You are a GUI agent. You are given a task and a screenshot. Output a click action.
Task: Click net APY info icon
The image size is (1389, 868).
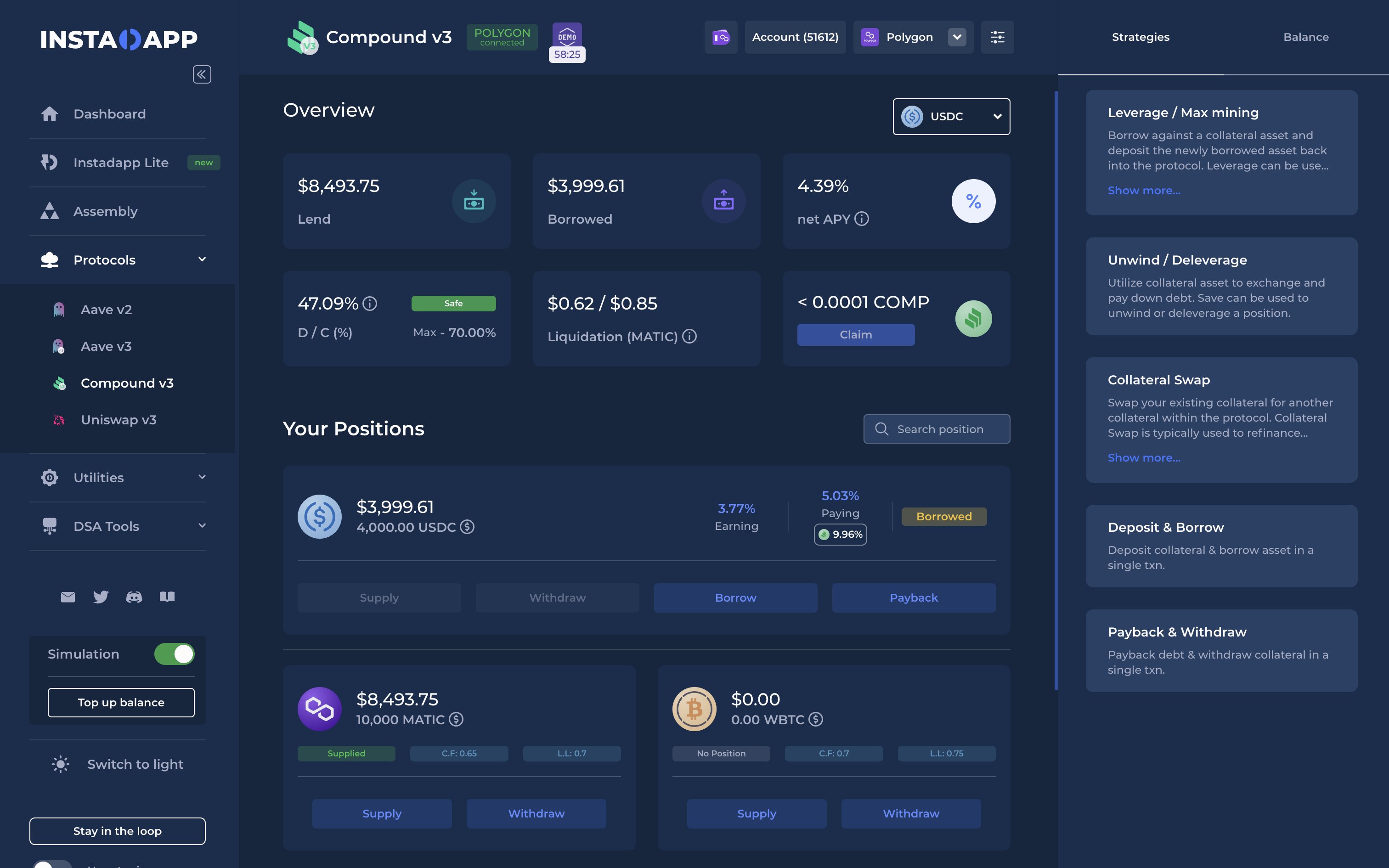pyautogui.click(x=862, y=219)
